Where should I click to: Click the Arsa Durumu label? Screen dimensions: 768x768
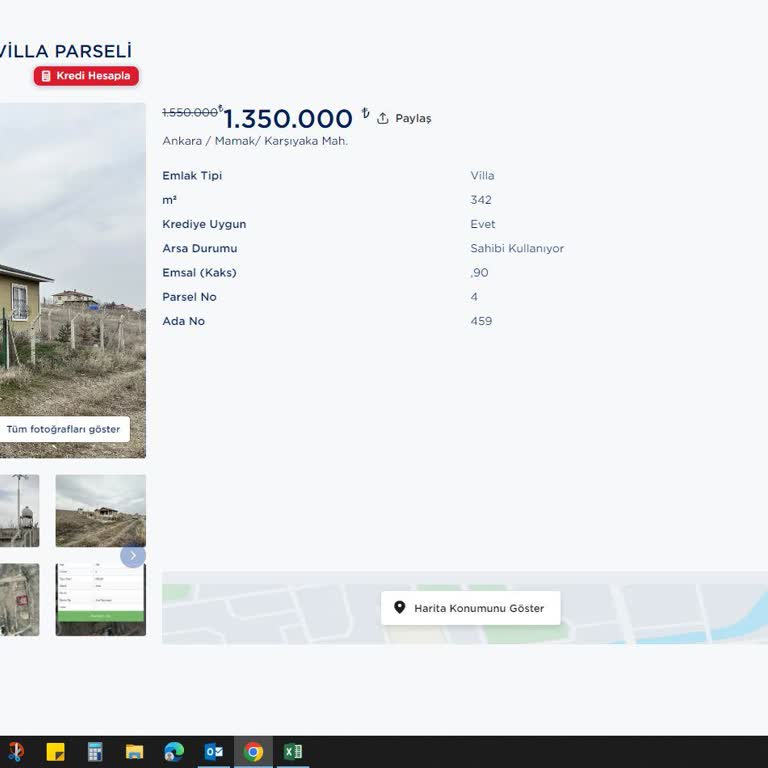click(x=200, y=248)
